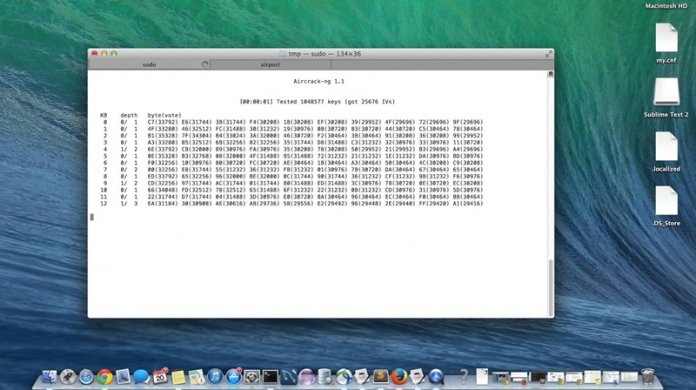
Task: Select the .DS_Store file on the desktop
Action: [666, 206]
